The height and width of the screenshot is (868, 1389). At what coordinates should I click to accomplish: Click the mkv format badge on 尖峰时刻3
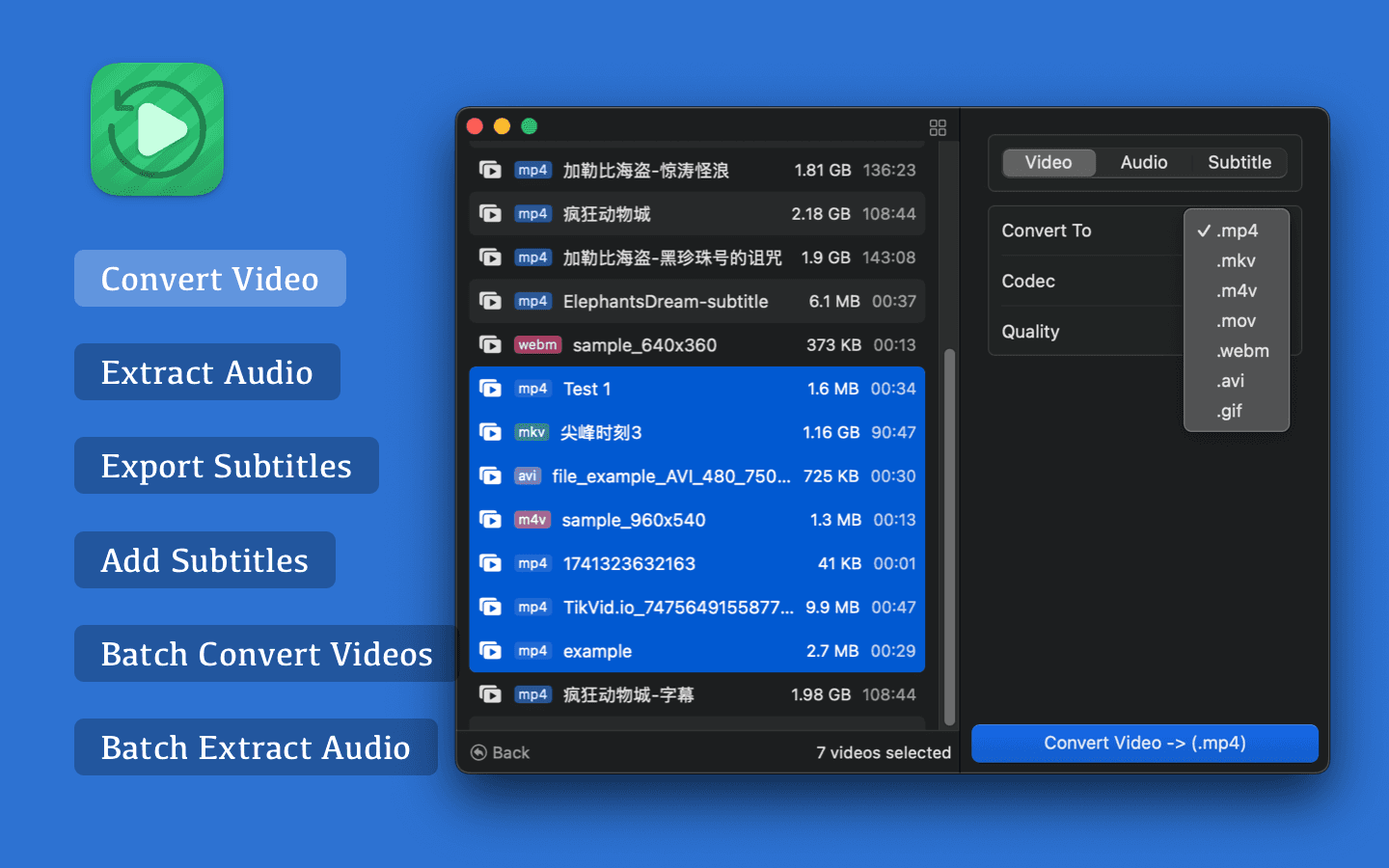[x=531, y=433]
